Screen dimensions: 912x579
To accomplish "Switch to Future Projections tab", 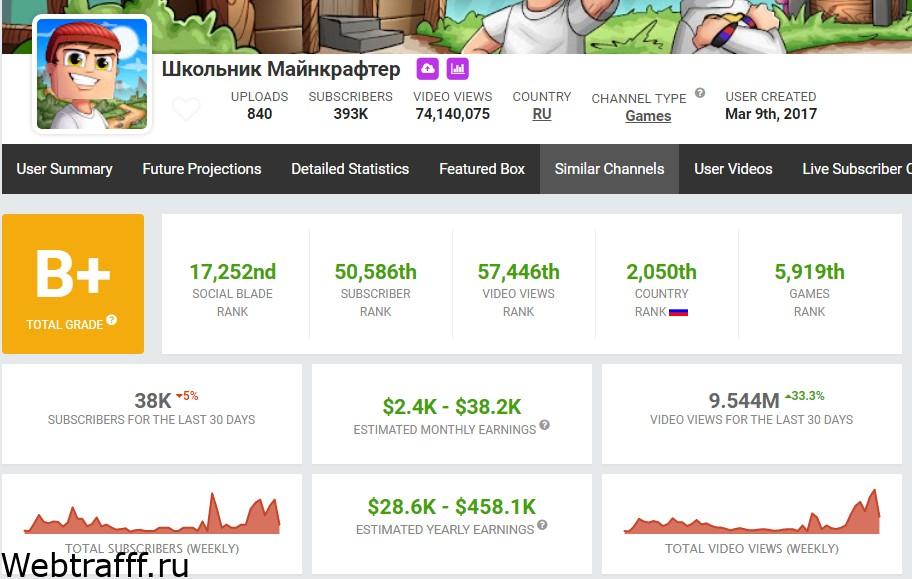I will click(x=202, y=169).
